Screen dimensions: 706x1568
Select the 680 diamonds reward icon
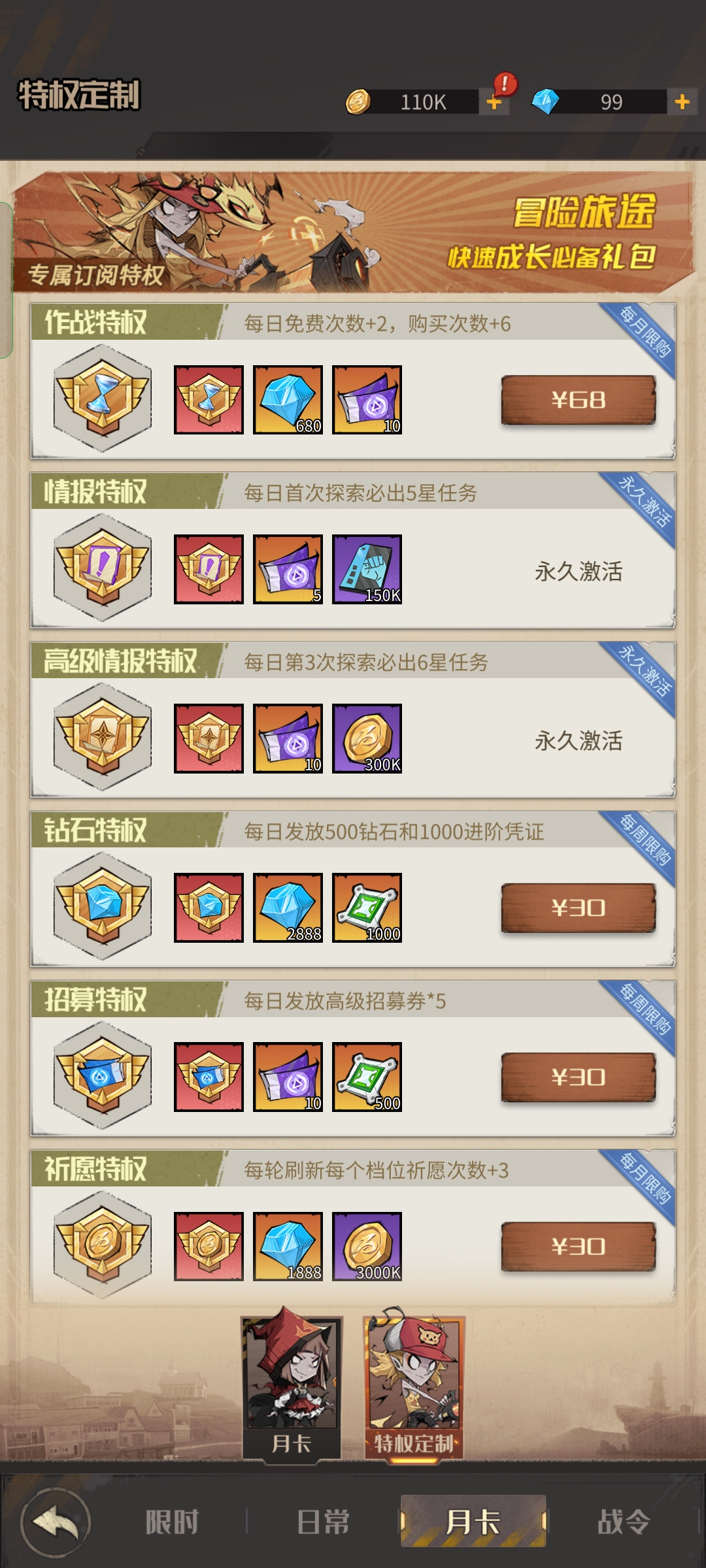(x=288, y=400)
